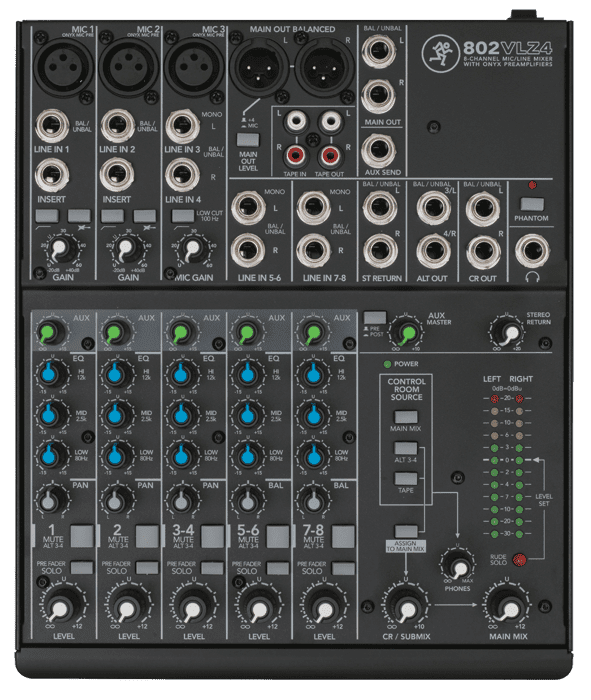Screen dimensions: 591x700
Task: Click the ALT OUT 3/L jack
Action: [433, 208]
